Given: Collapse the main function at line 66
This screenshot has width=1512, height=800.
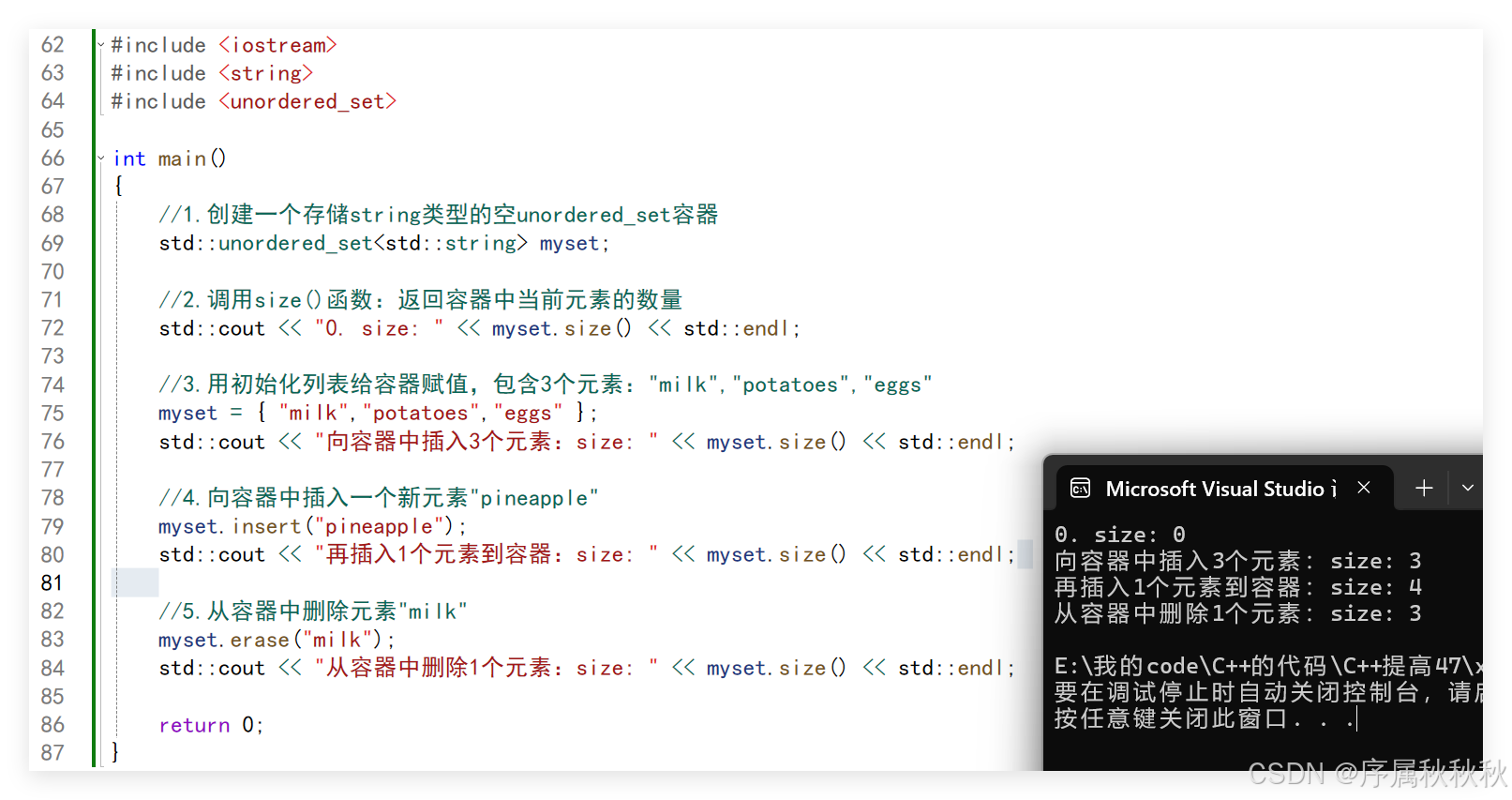Looking at the screenshot, I should click(101, 158).
